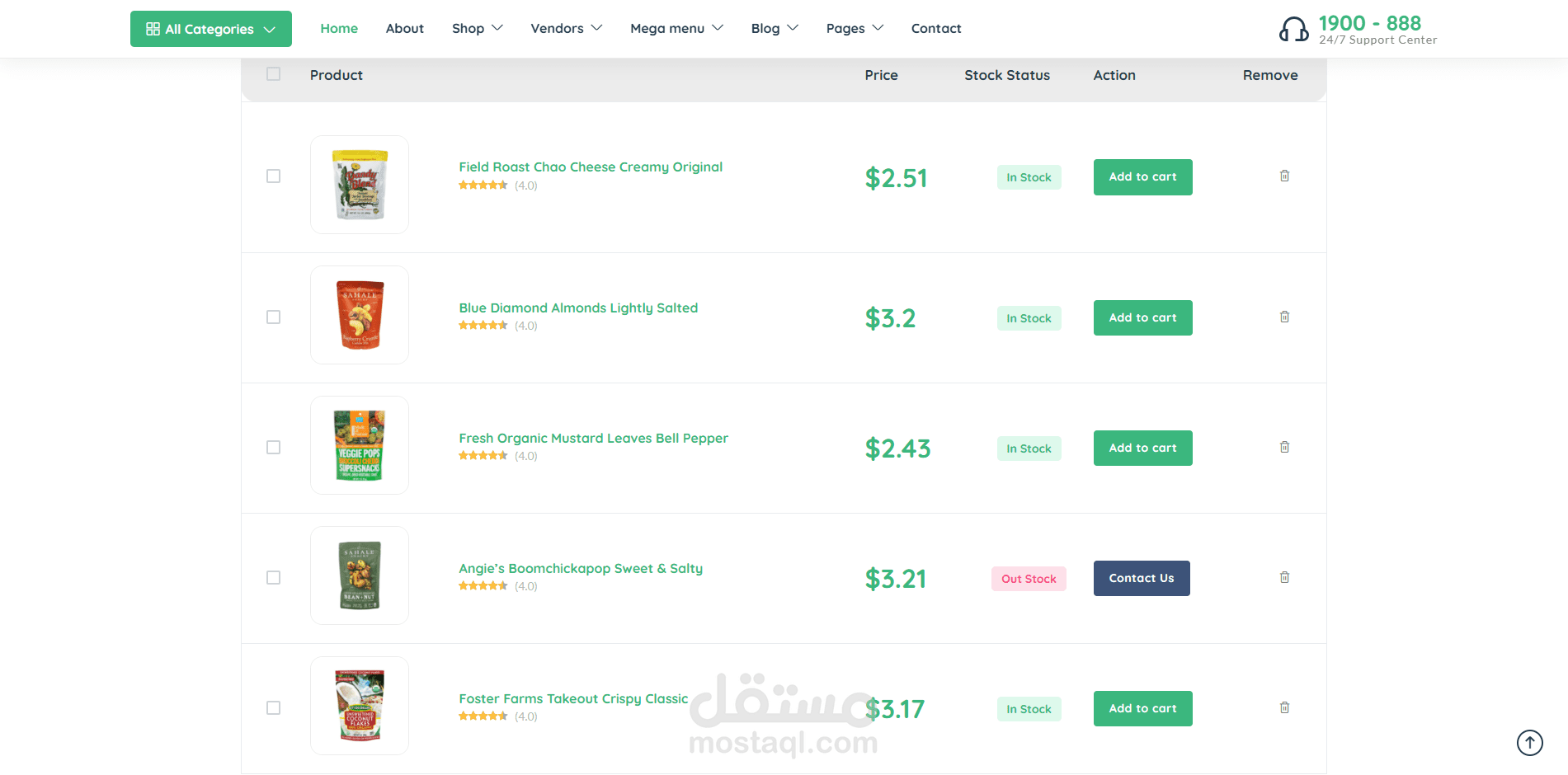This screenshot has height=775, width=1568.
Task: Remove Angie's Boomchickapop via trash icon
Action: click(x=1284, y=577)
